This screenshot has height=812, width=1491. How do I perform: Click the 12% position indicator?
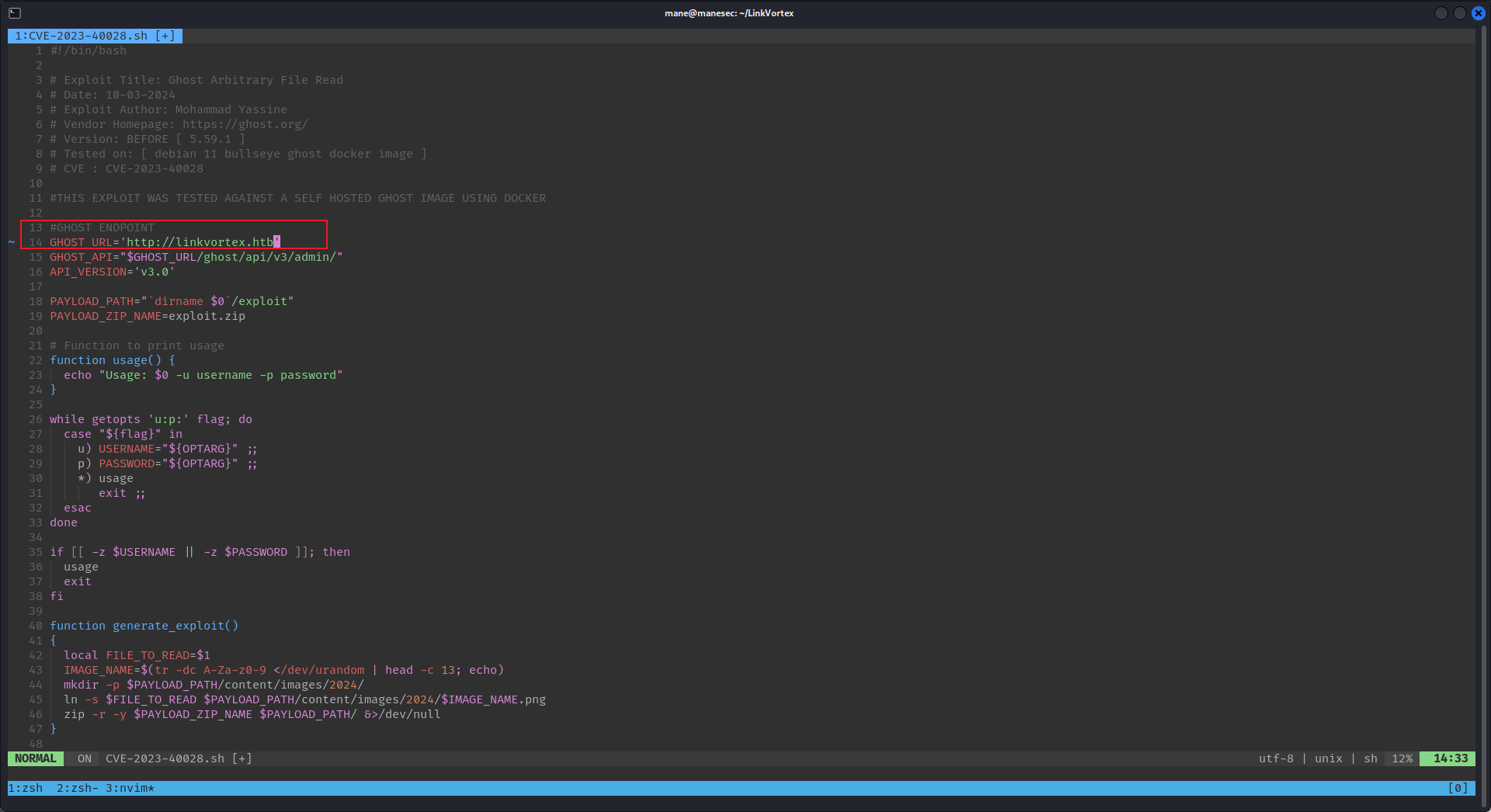(x=1402, y=758)
